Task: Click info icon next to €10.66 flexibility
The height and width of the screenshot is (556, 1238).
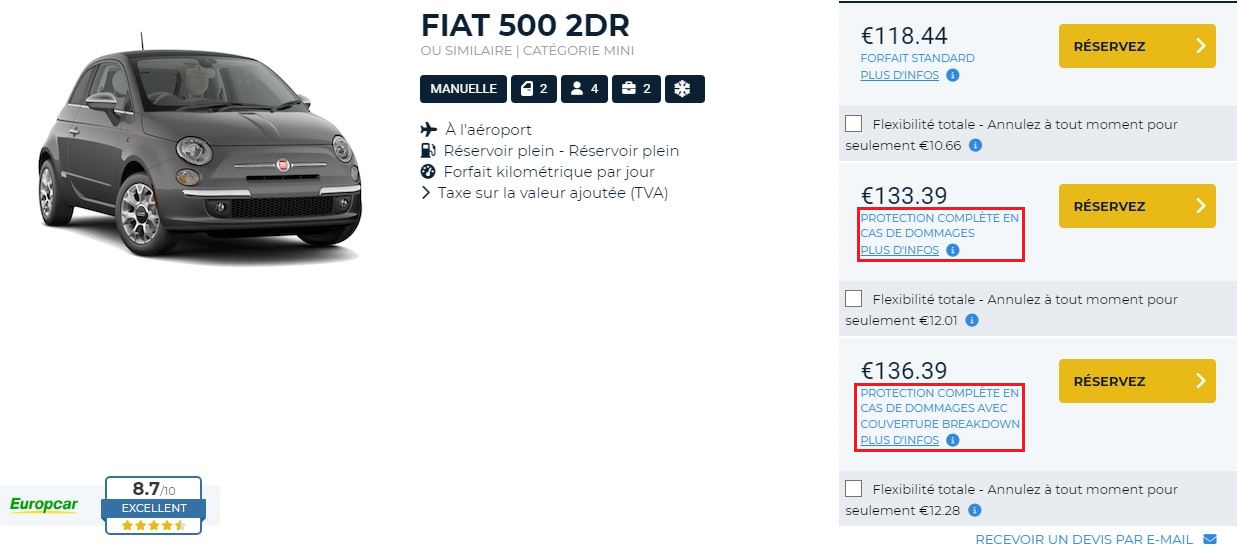Action: [976, 146]
